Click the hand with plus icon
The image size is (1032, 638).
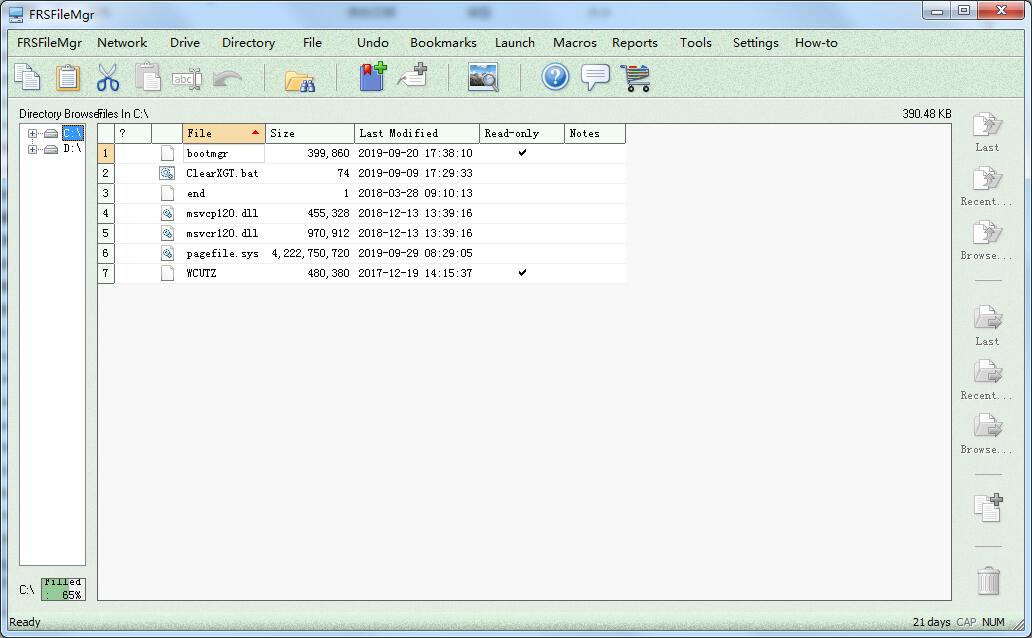413,76
